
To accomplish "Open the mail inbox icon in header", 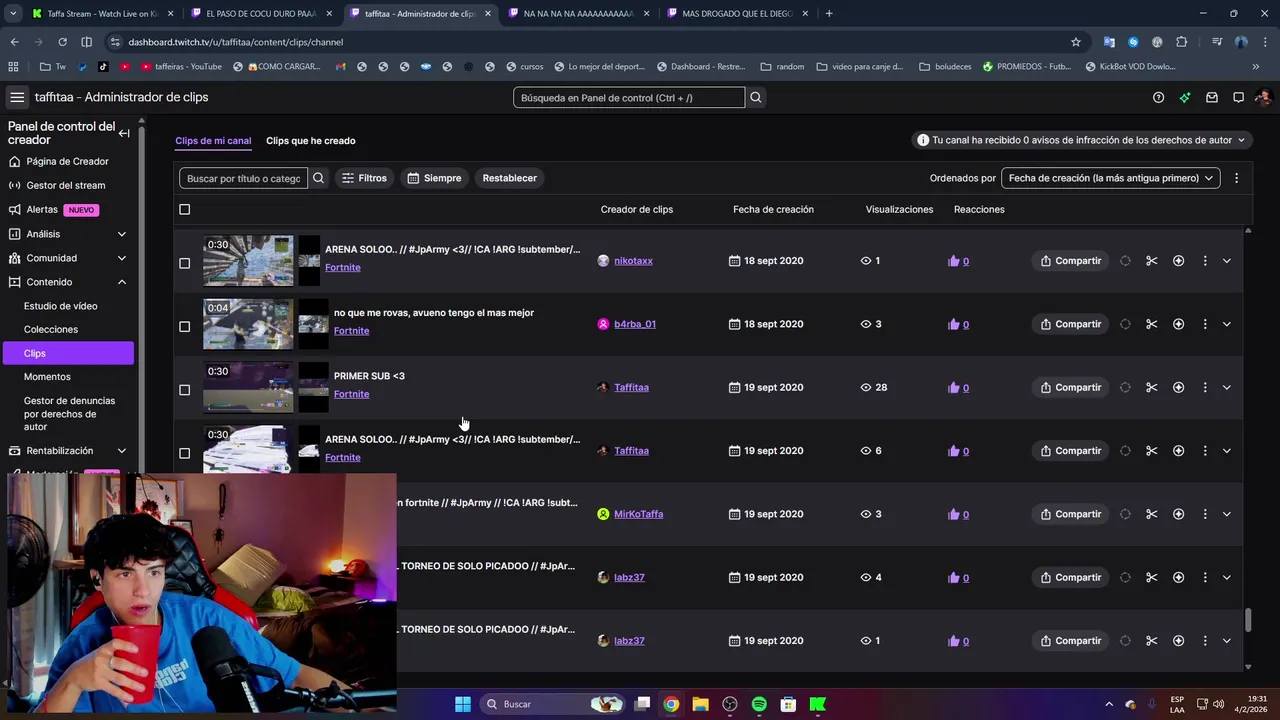I will point(1212,97).
